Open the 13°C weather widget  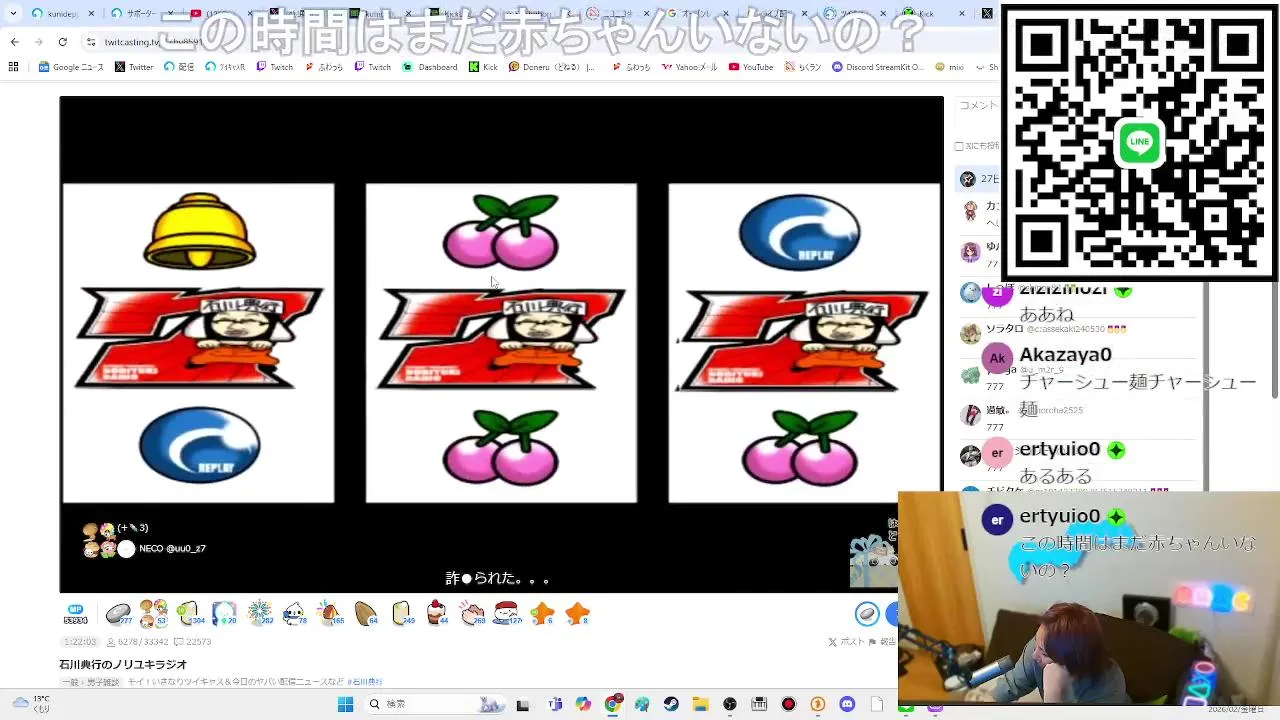coord(30,704)
